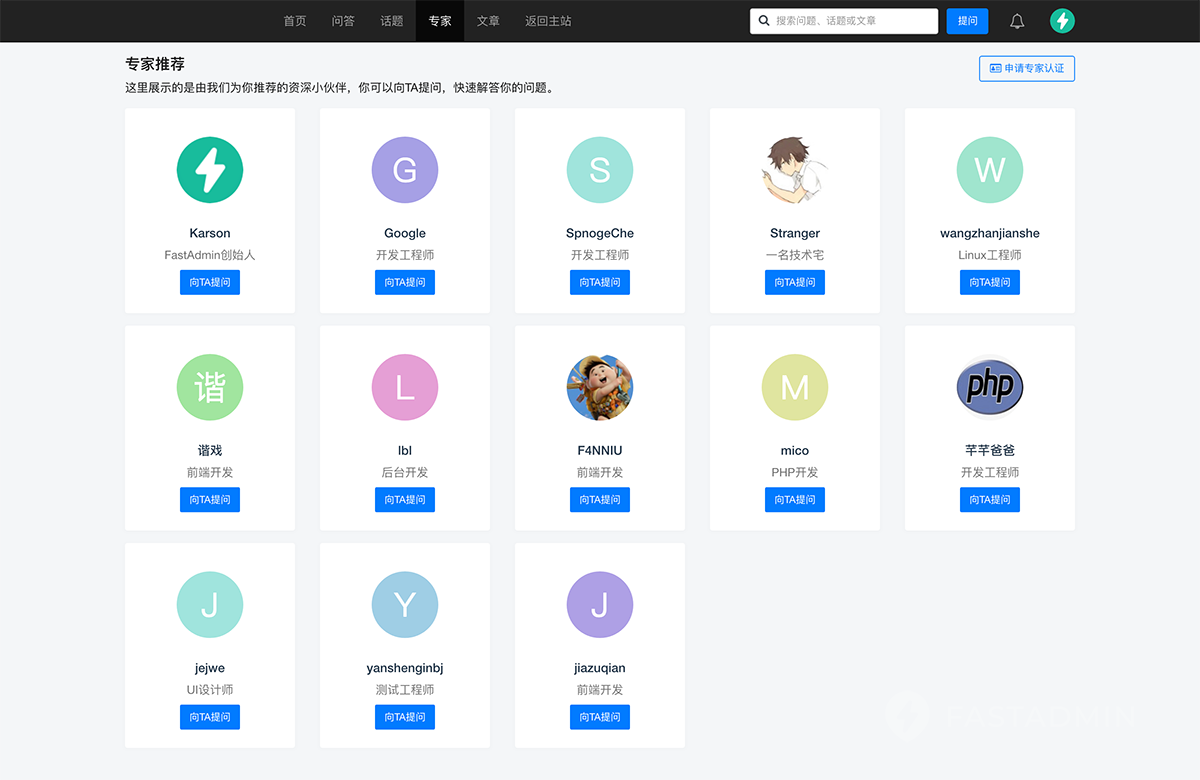
Task: Switch to the 话题 tab
Action: click(392, 21)
